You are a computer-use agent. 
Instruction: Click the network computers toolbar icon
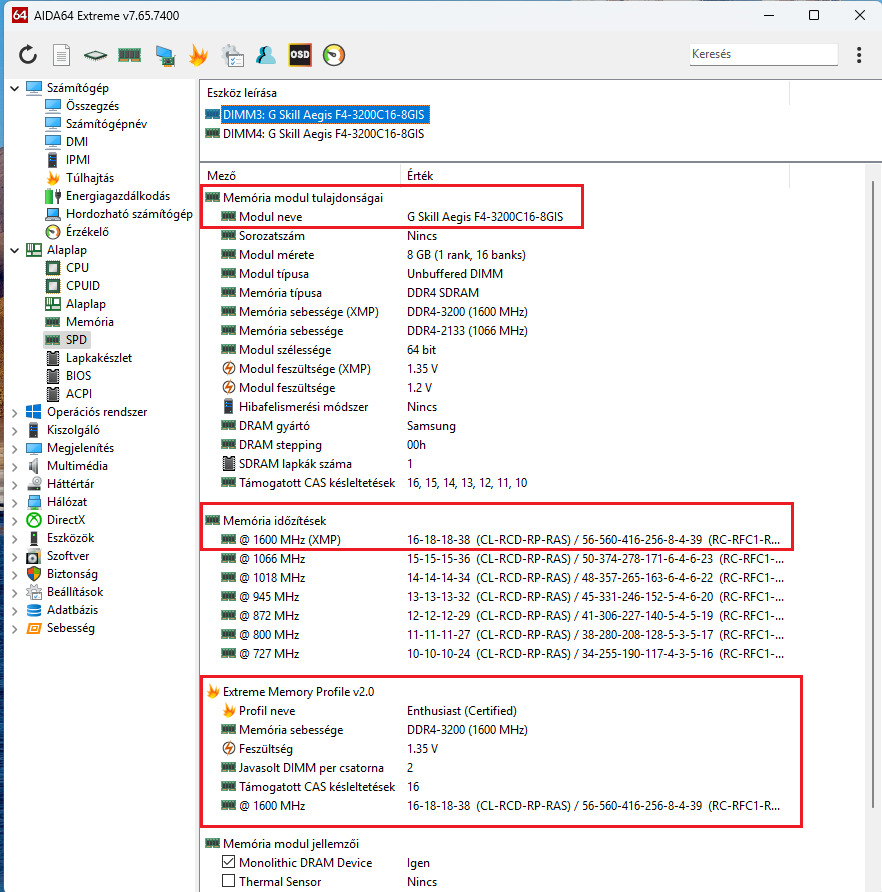click(165, 56)
